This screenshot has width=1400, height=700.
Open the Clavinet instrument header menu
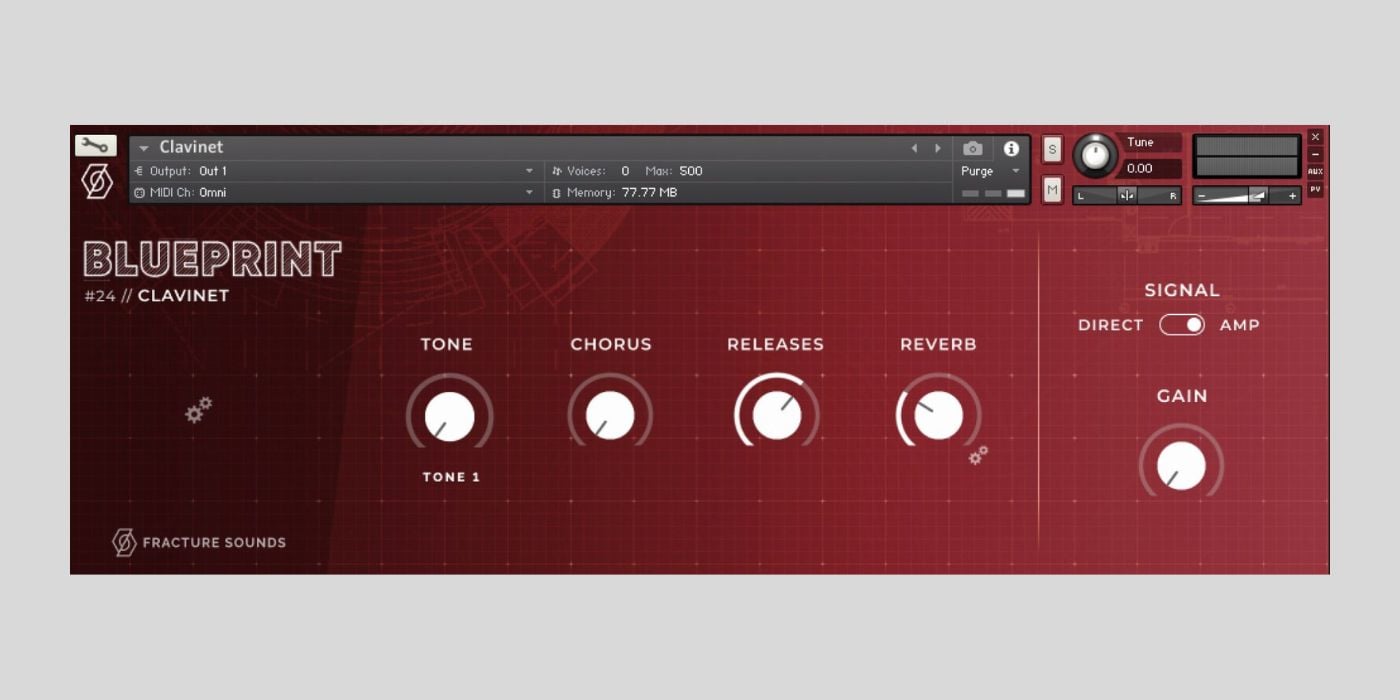point(144,147)
